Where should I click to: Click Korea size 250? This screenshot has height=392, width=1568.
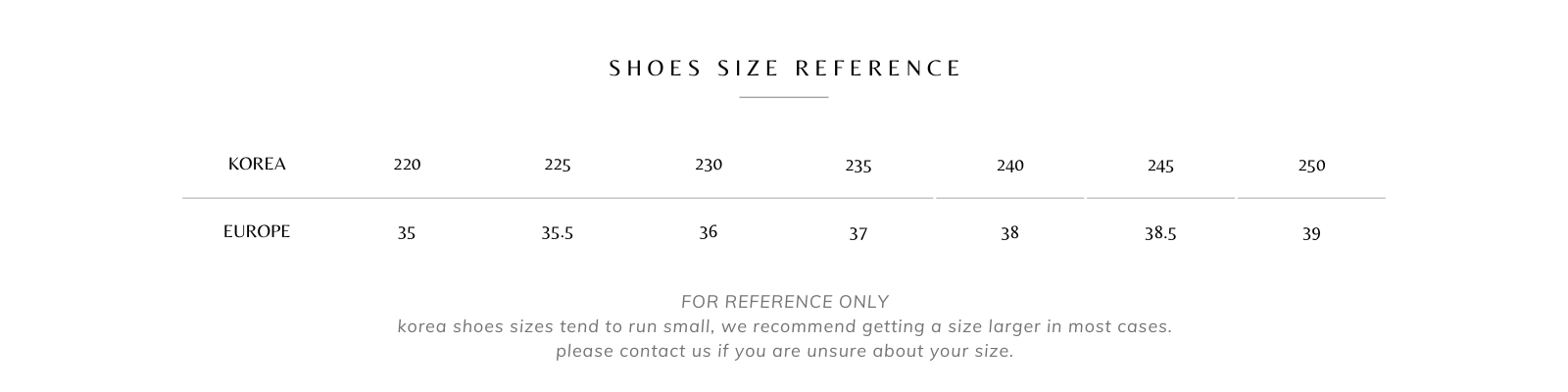(x=1311, y=166)
